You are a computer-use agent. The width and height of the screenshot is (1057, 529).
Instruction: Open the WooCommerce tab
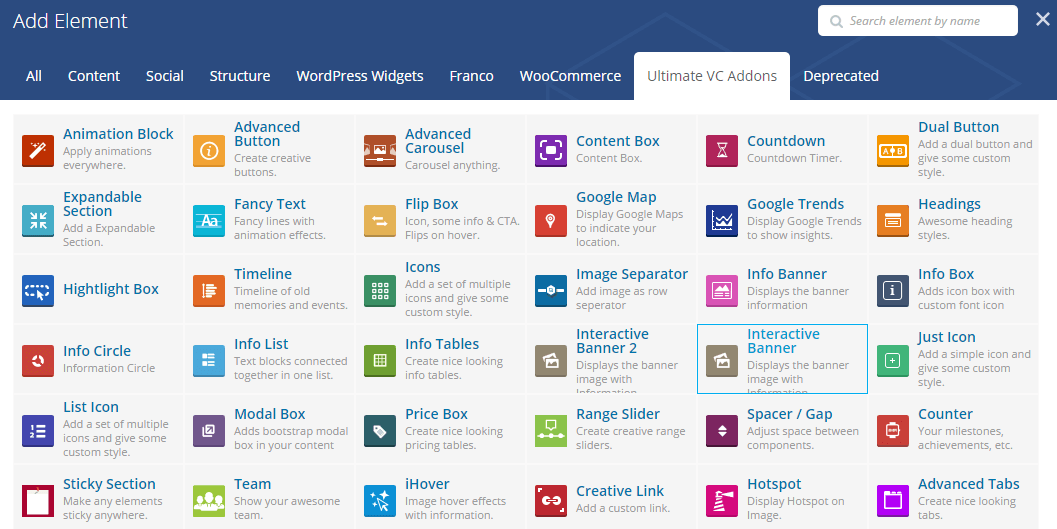coord(570,76)
